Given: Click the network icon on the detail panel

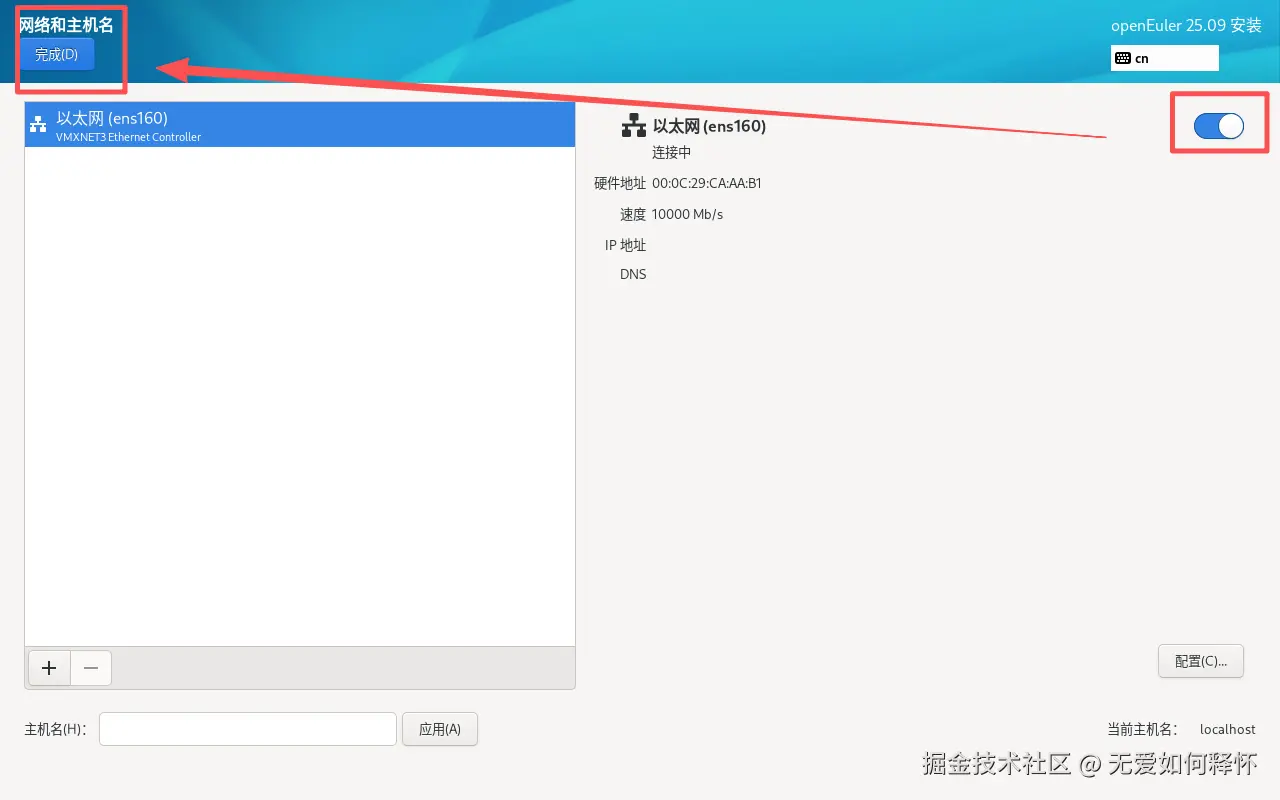Looking at the screenshot, I should (x=633, y=124).
